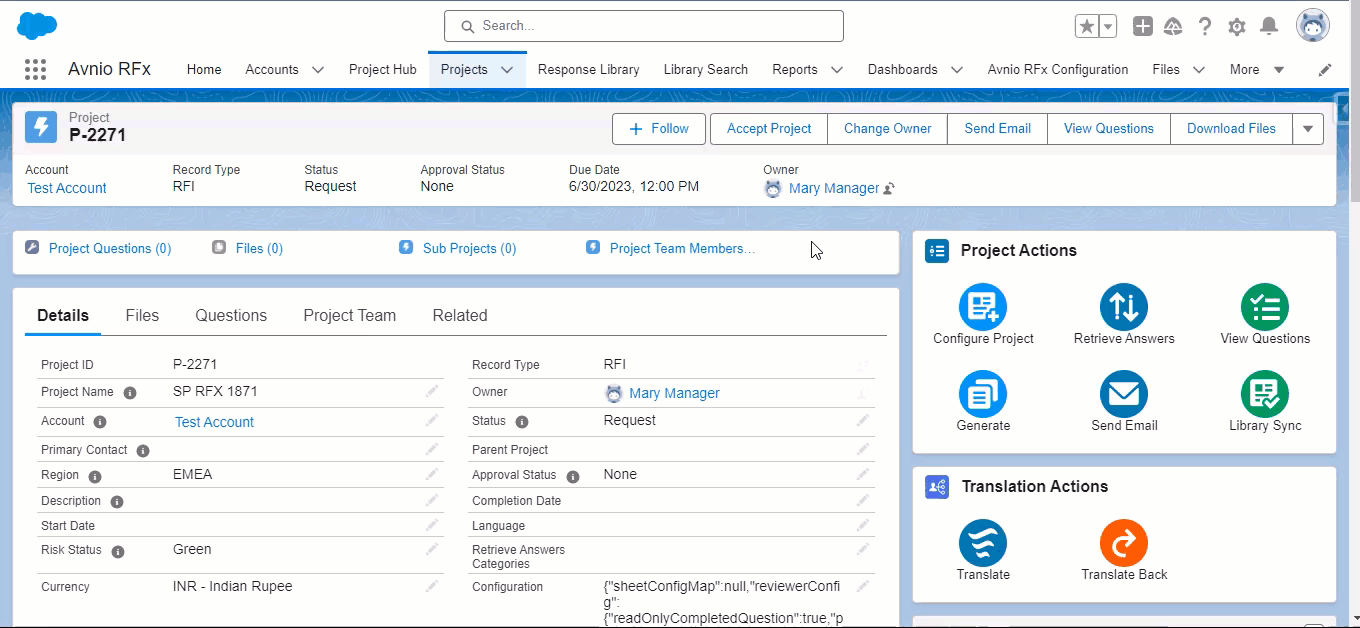Edit Currency field pencil icon
The height and width of the screenshot is (628, 1360).
tap(432, 587)
